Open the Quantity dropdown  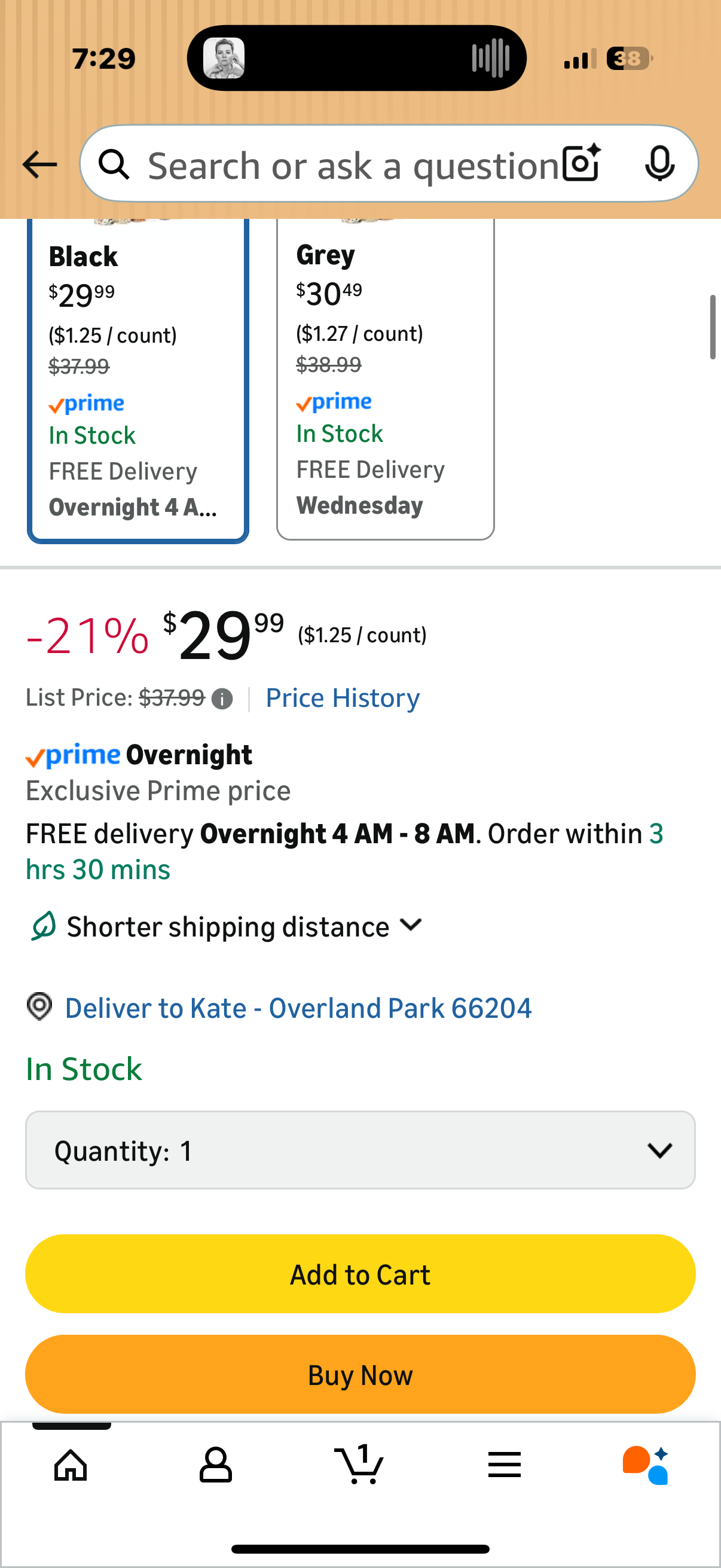pos(360,1150)
